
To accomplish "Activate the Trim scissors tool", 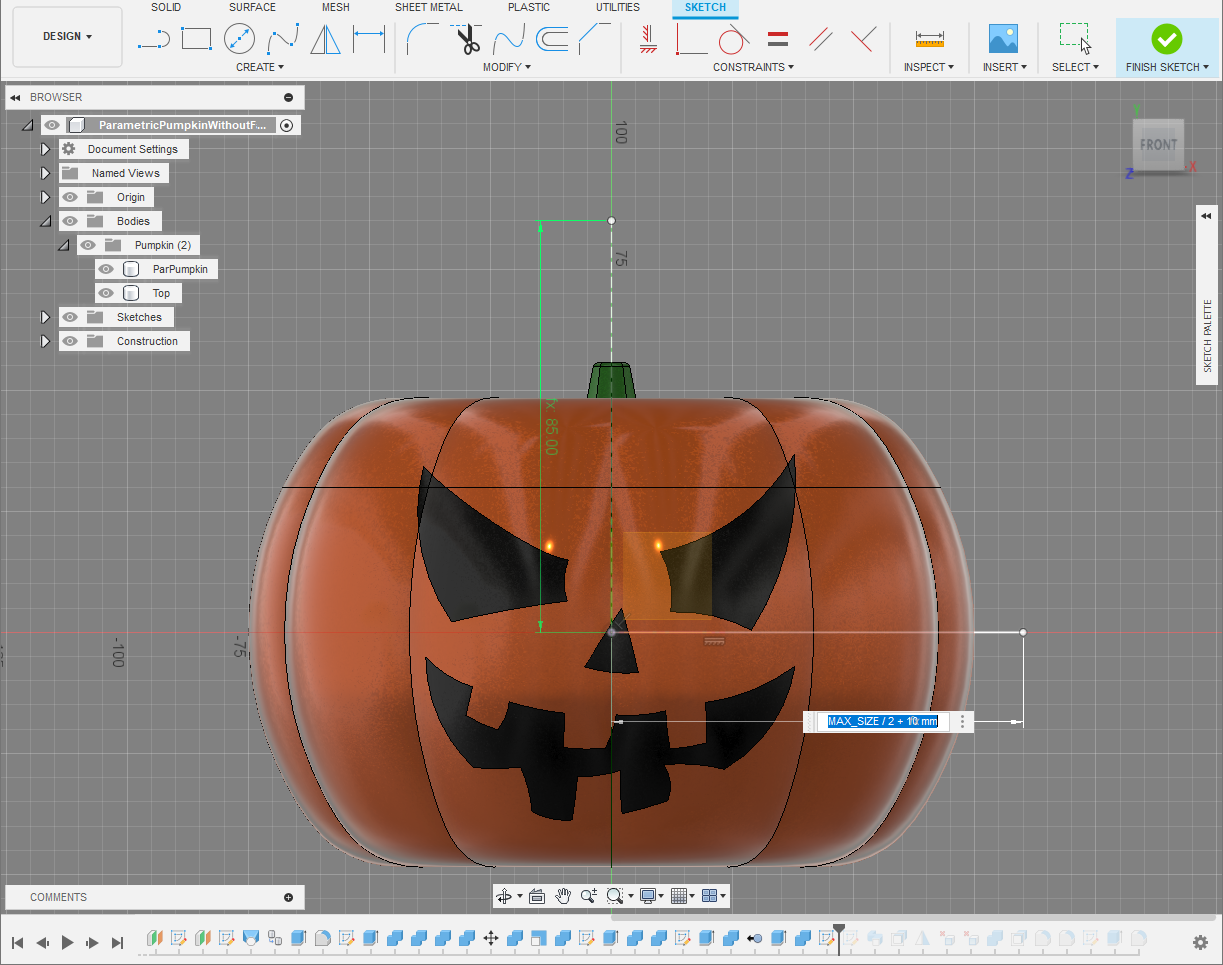I will (467, 39).
